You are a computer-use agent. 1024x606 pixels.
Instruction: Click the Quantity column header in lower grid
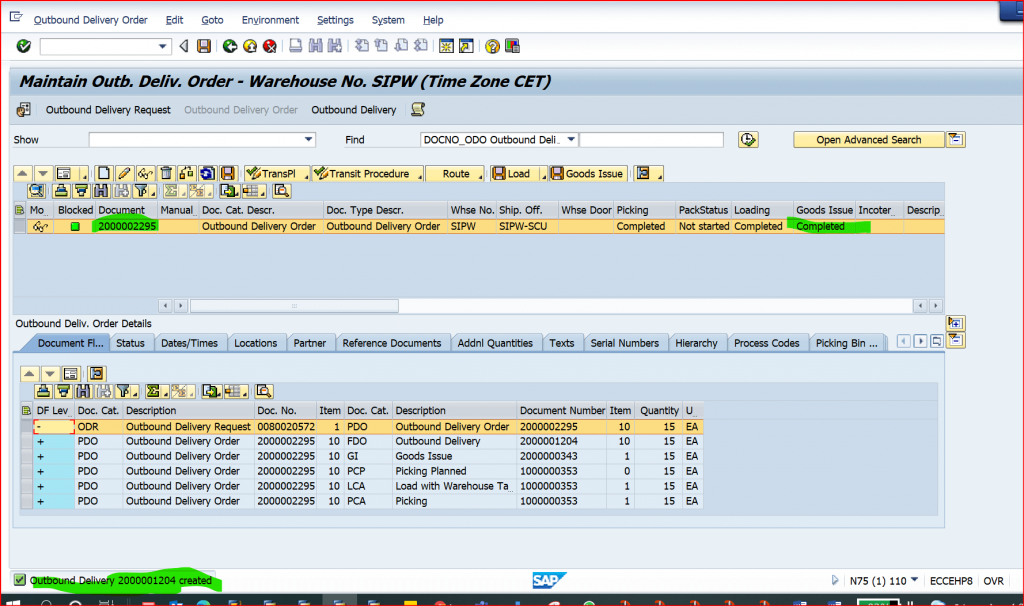click(659, 411)
